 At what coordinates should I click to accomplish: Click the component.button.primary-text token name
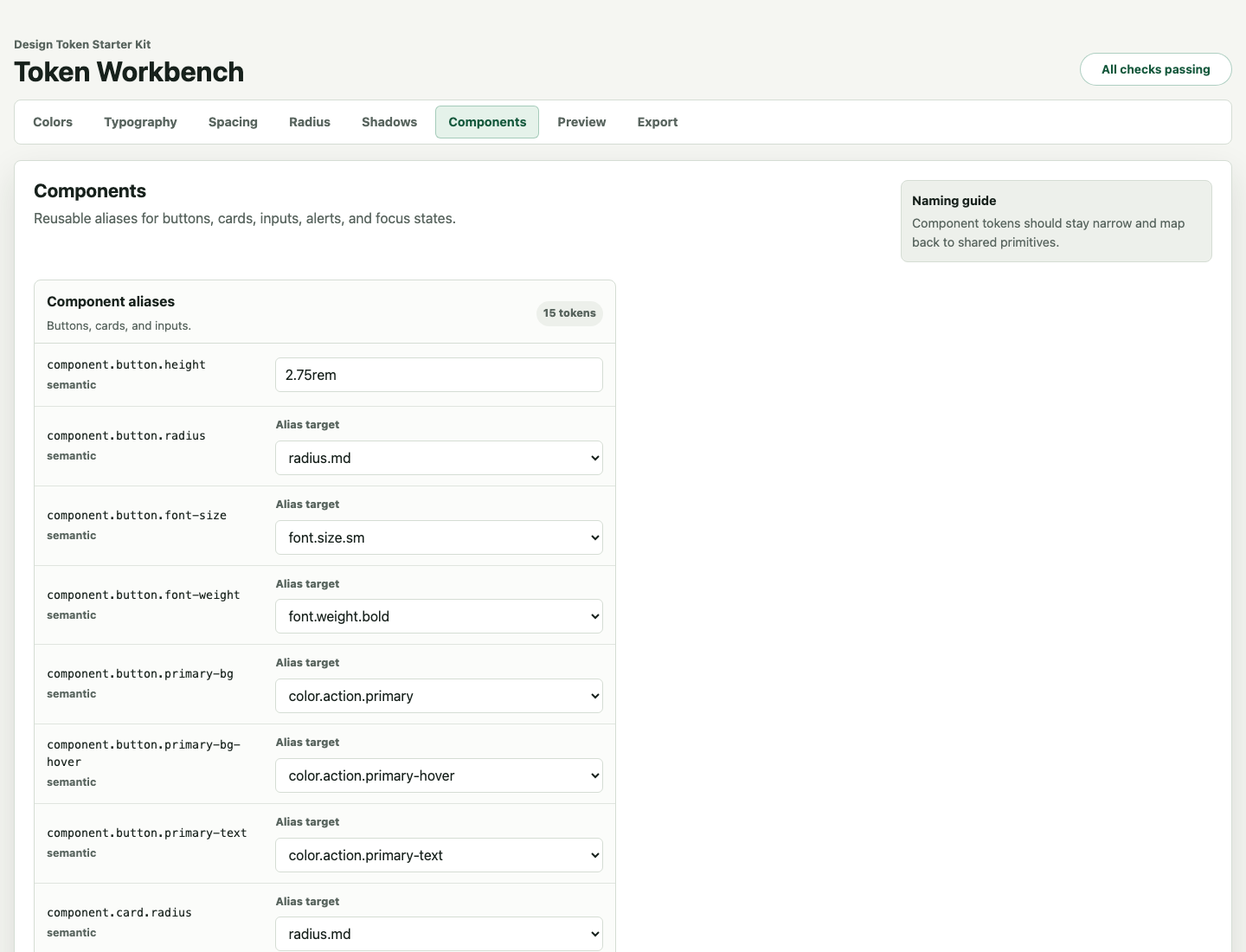(x=147, y=833)
